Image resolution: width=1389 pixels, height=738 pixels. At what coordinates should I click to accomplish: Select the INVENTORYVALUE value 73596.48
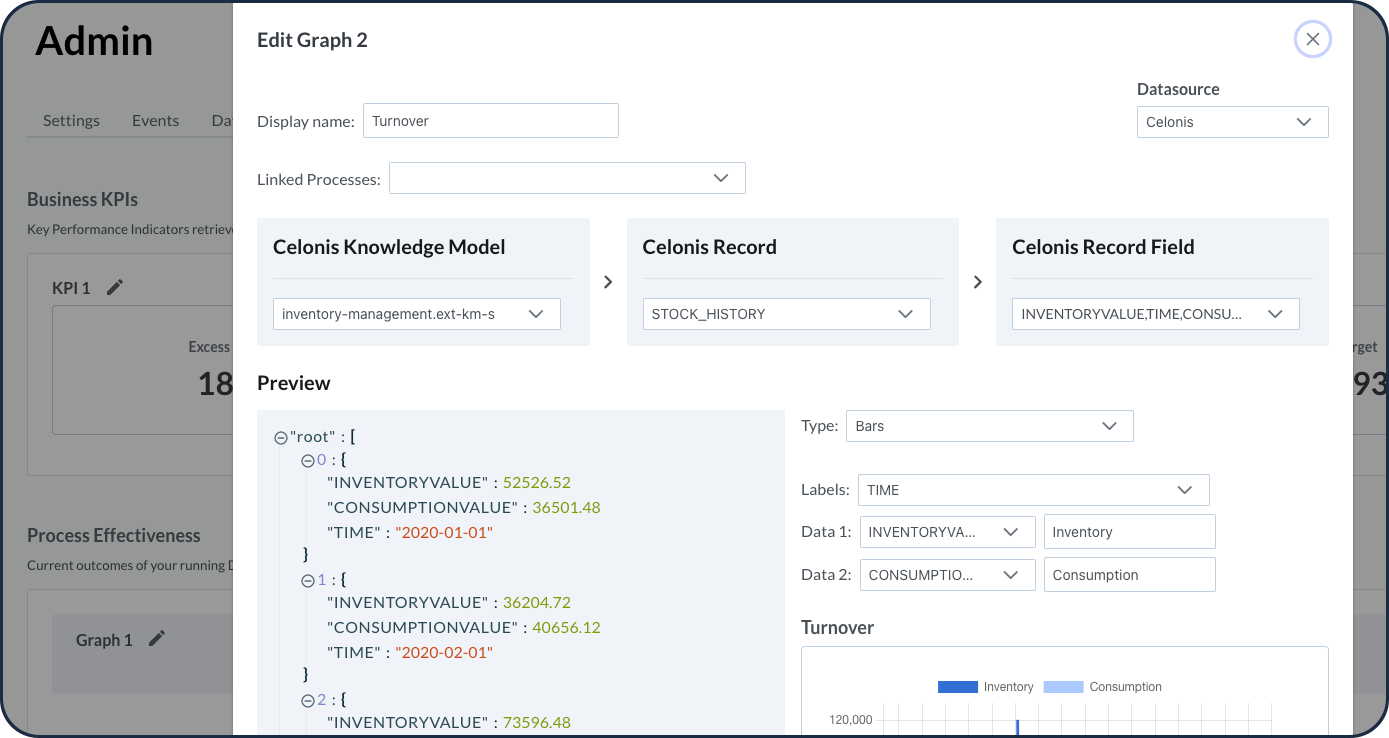[x=537, y=722]
